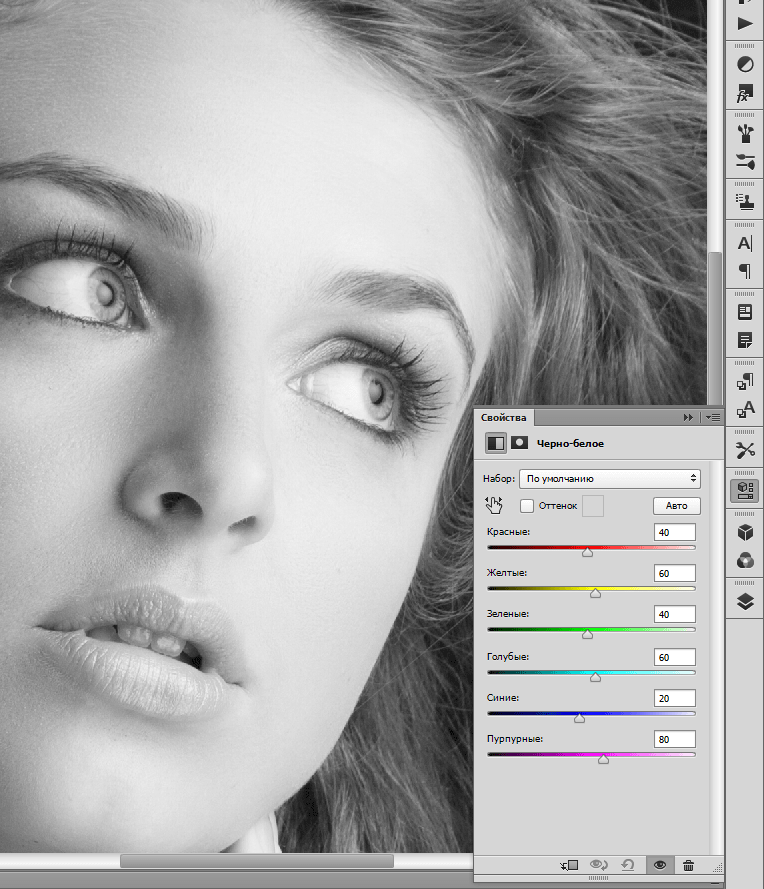Select the on-image targeted adjustment hand tool

click(x=495, y=505)
